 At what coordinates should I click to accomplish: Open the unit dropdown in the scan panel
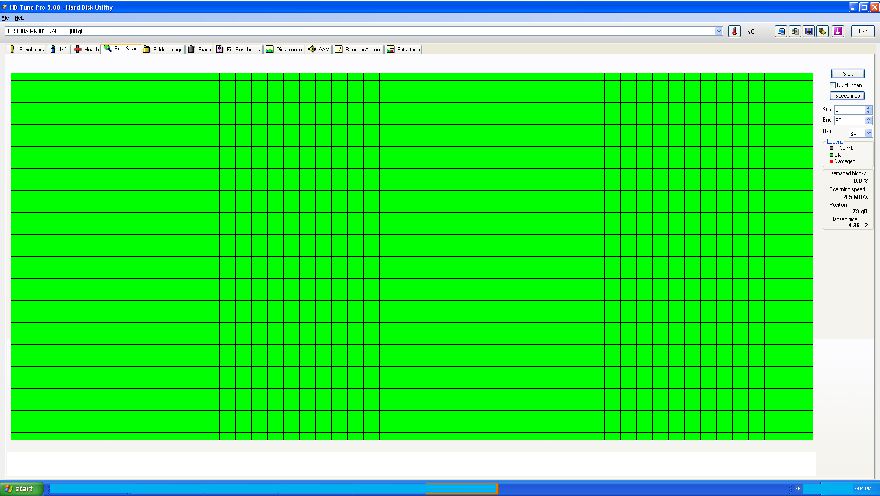tap(869, 132)
